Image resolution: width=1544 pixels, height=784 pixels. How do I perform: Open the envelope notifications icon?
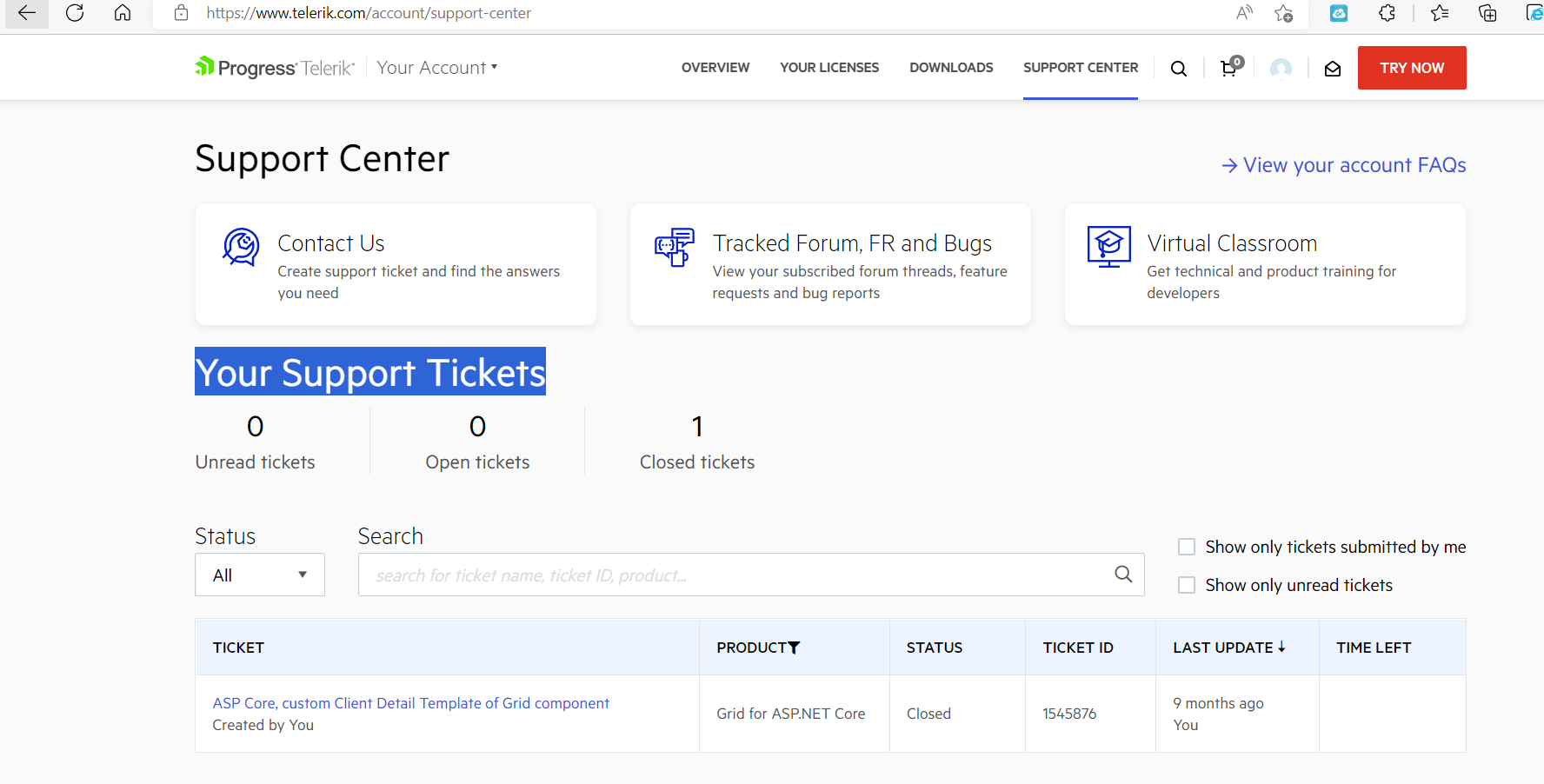[x=1332, y=69]
